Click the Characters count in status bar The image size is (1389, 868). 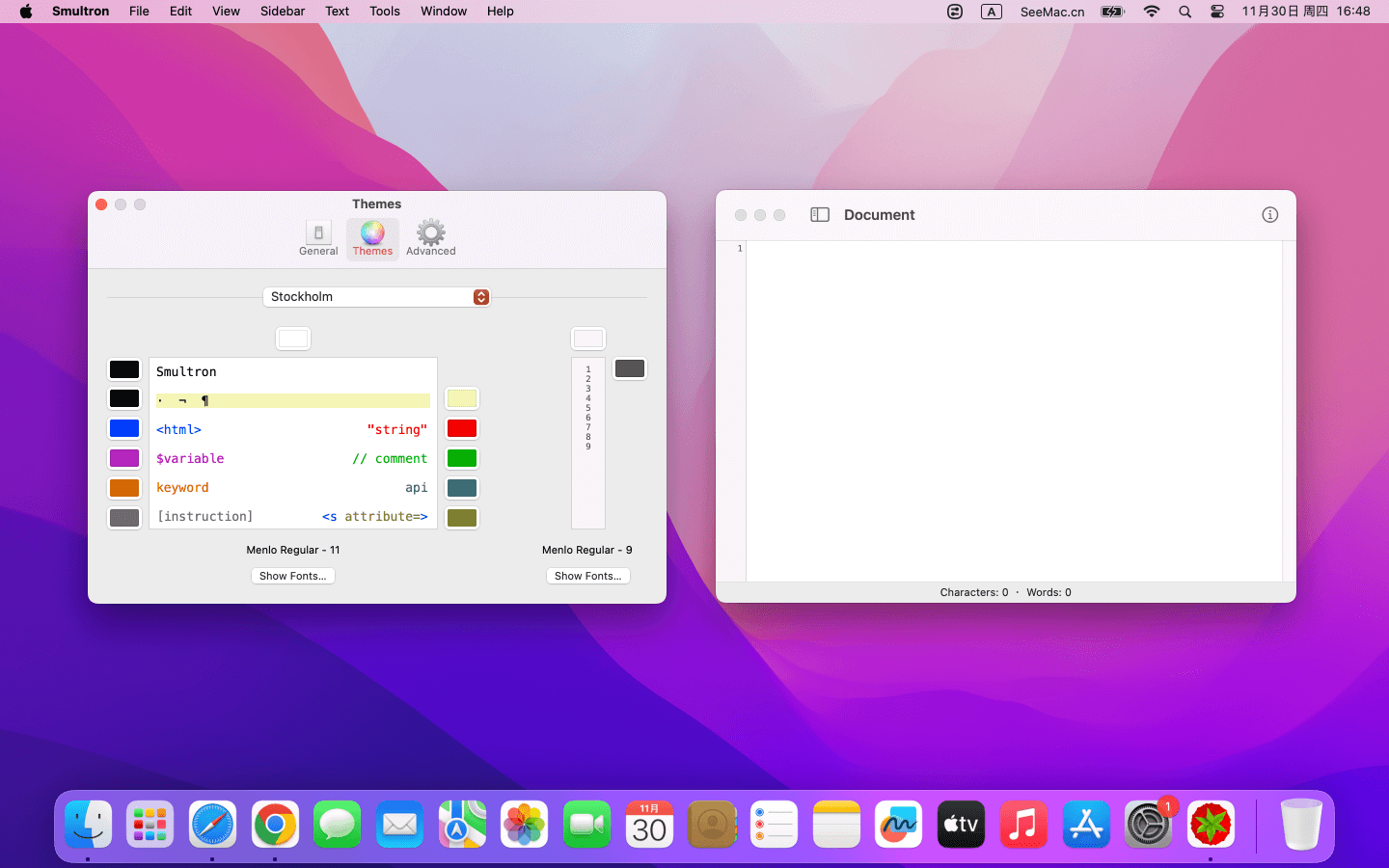coord(974,592)
